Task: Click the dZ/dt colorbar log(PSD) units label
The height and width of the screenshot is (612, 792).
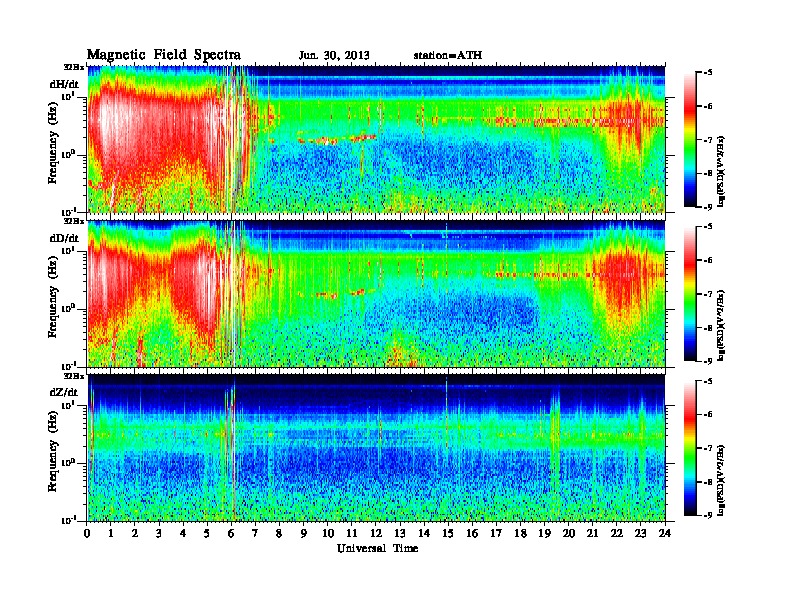Action: pyautogui.click(x=721, y=479)
